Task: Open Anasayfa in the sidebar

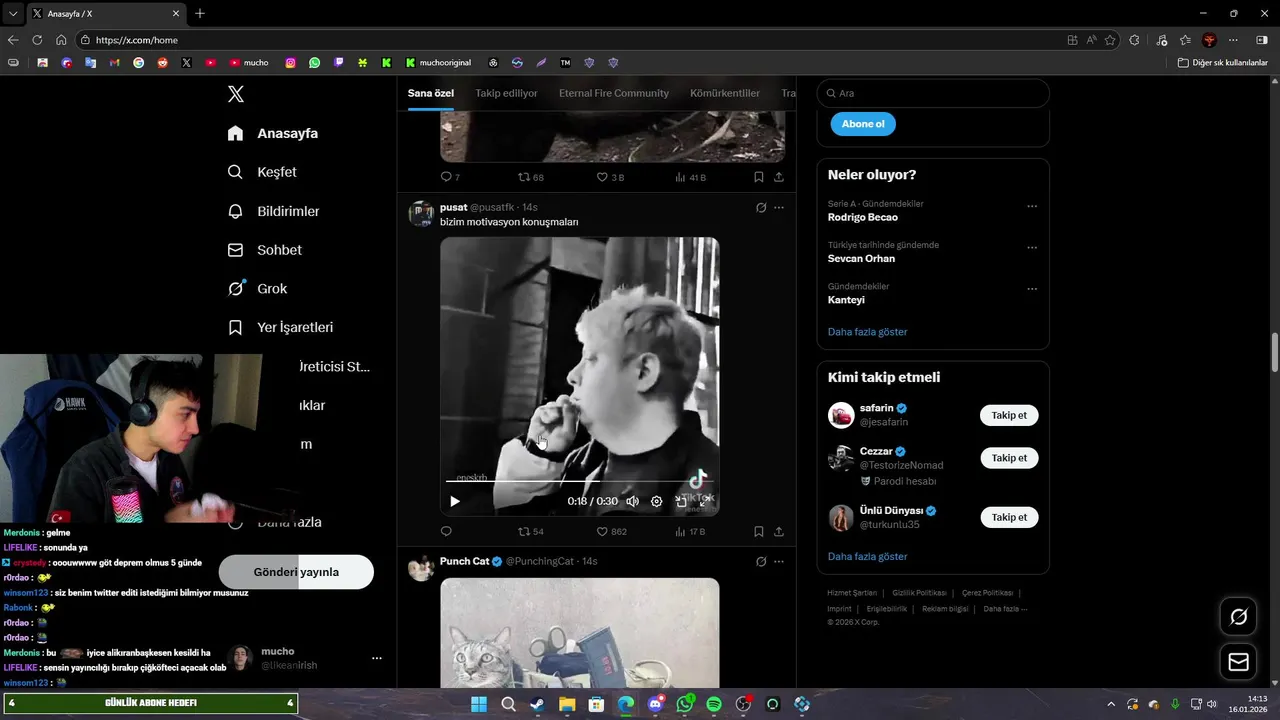Action: tap(273, 133)
